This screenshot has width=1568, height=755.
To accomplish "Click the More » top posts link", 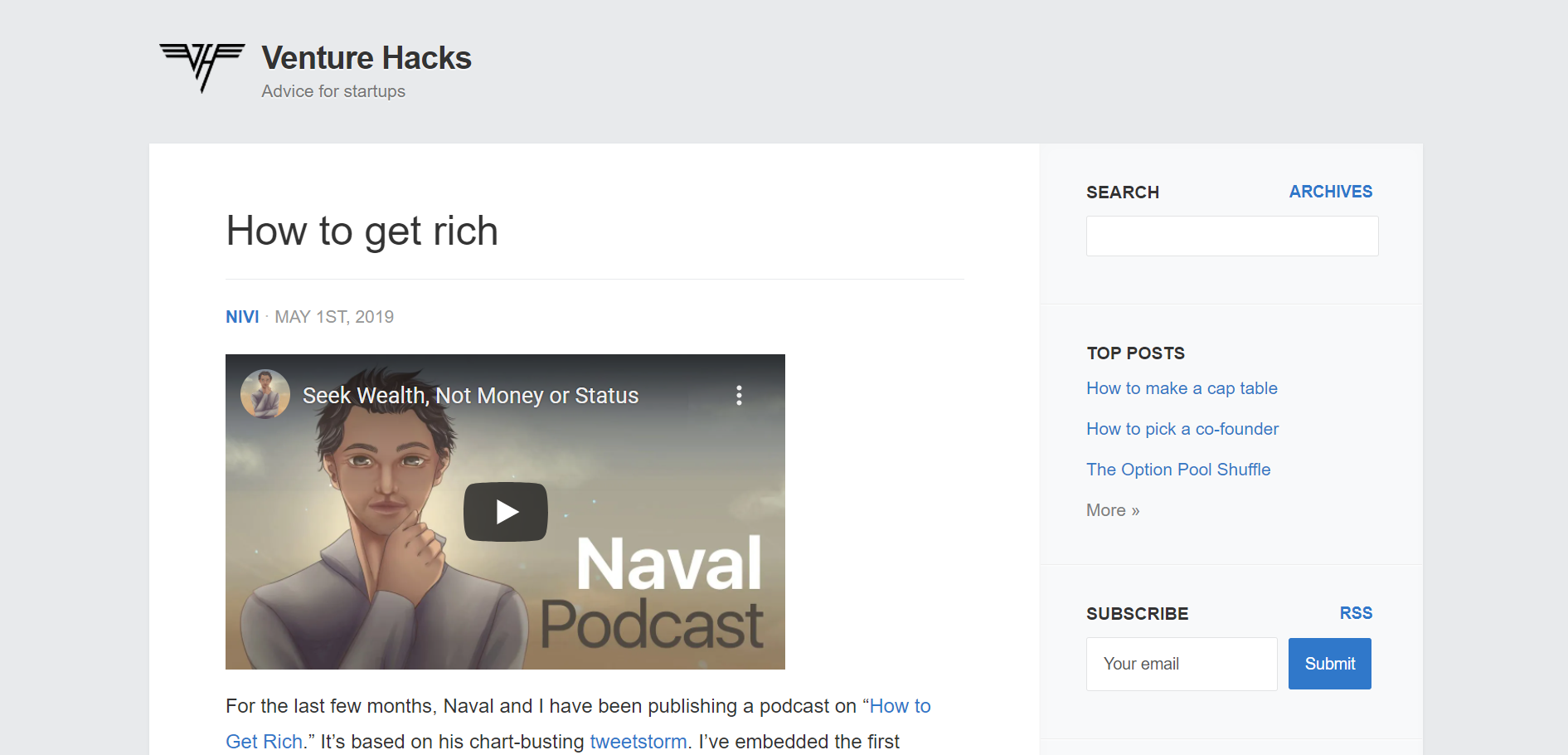I will tap(1113, 510).
